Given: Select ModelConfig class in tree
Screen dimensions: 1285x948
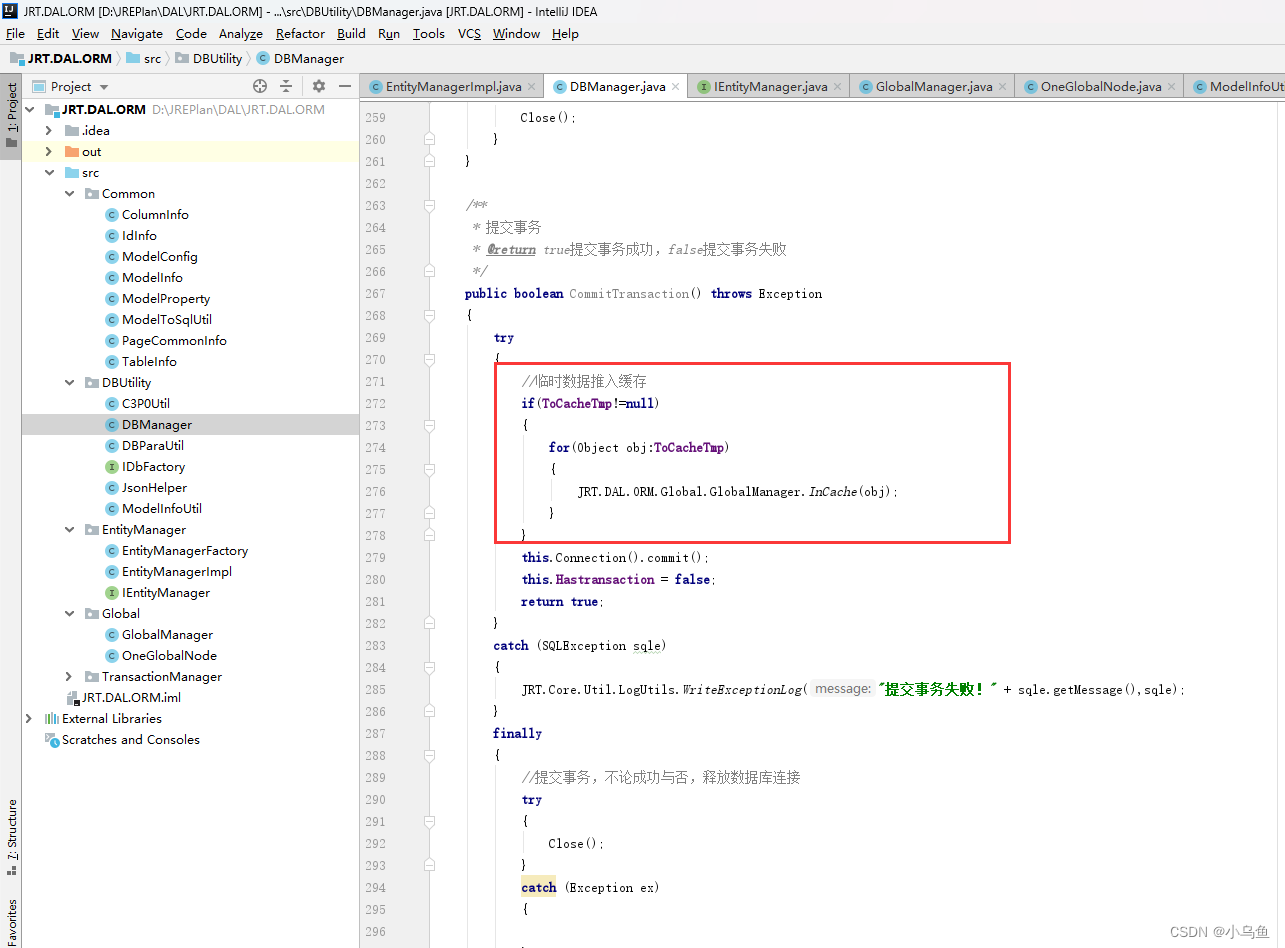Looking at the screenshot, I should click(x=160, y=256).
